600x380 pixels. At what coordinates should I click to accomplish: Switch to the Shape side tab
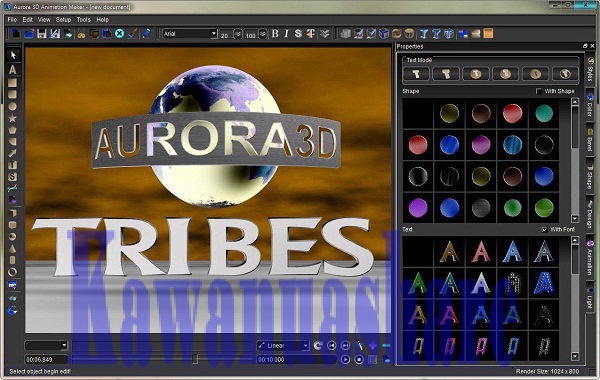(590, 176)
